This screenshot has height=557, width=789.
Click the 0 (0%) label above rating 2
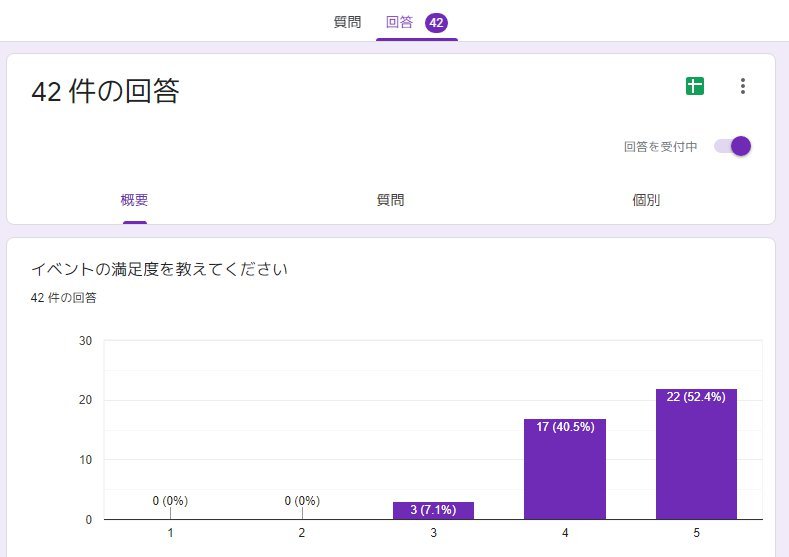[x=302, y=501]
